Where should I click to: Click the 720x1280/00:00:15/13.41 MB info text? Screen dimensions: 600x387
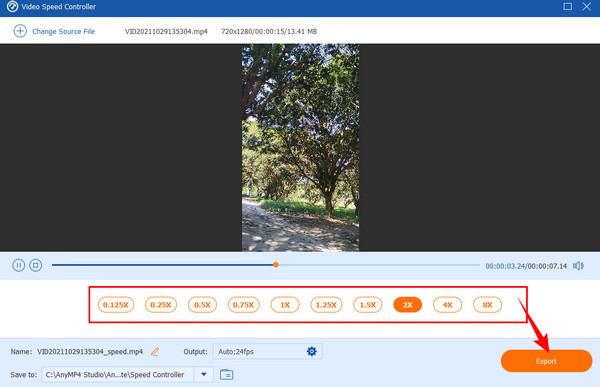click(x=269, y=31)
